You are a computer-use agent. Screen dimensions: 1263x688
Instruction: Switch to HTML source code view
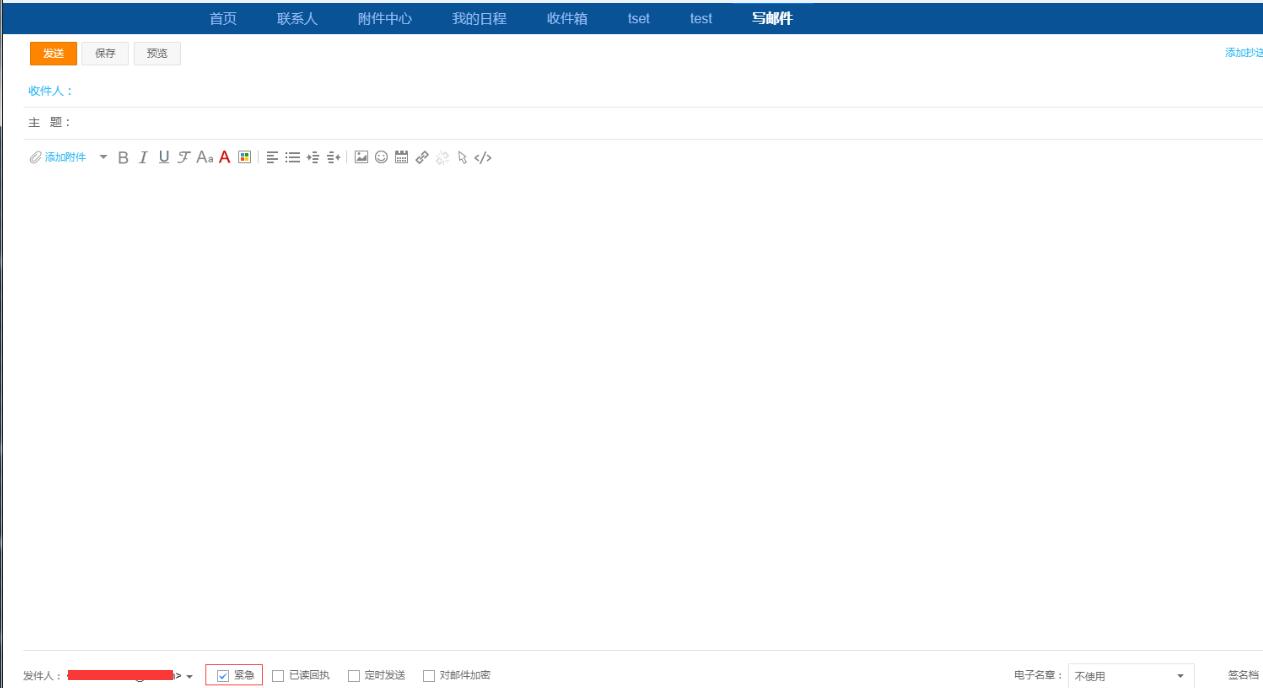(x=483, y=157)
